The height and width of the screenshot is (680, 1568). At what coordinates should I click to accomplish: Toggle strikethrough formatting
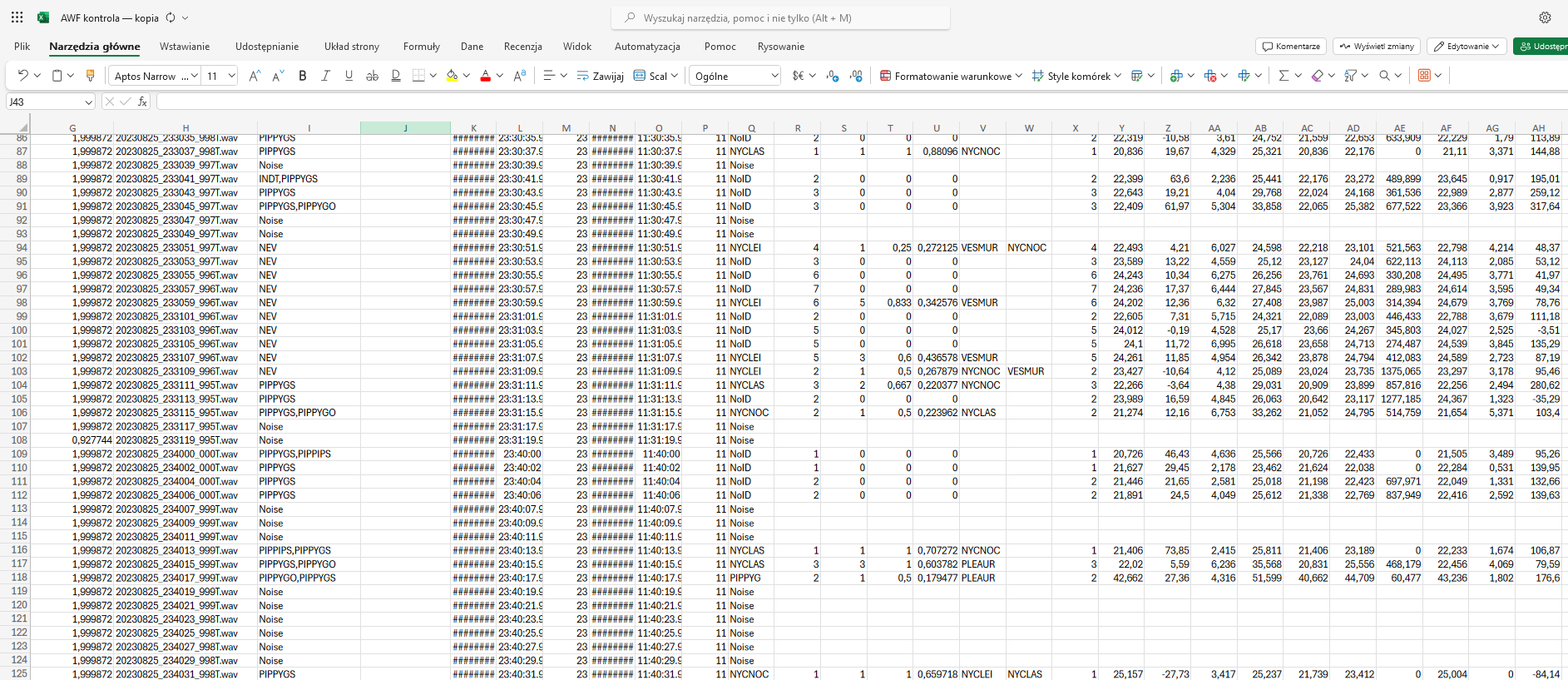[372, 76]
